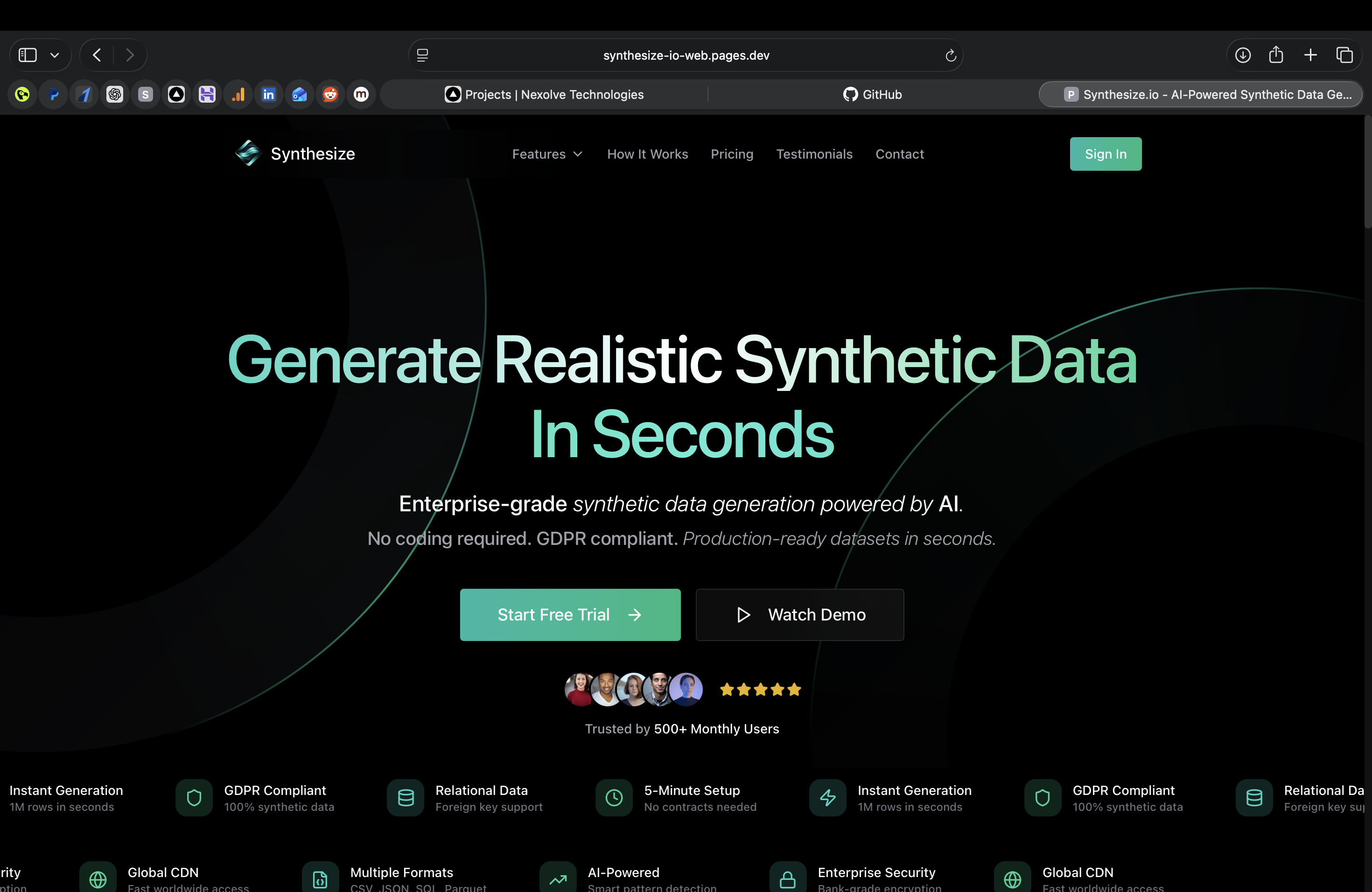Reload the page using the refresh icon

point(950,56)
